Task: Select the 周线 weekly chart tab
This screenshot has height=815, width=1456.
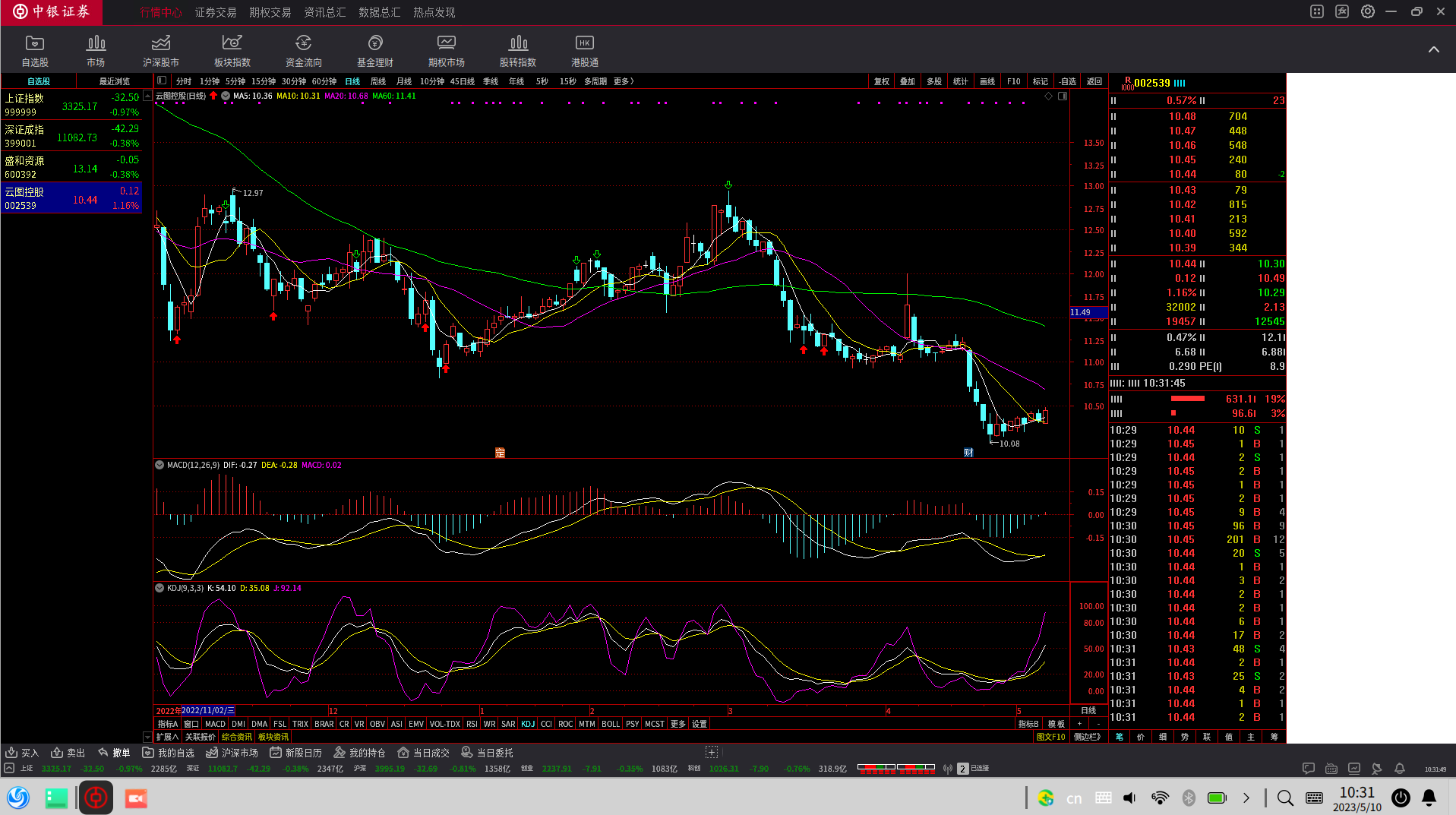Action: click(378, 81)
